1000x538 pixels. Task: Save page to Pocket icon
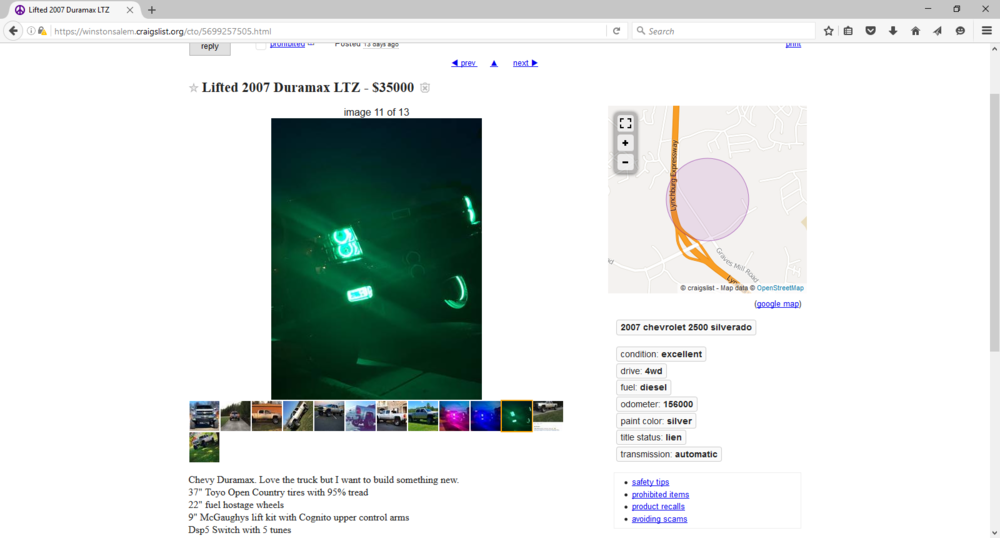pos(871,31)
